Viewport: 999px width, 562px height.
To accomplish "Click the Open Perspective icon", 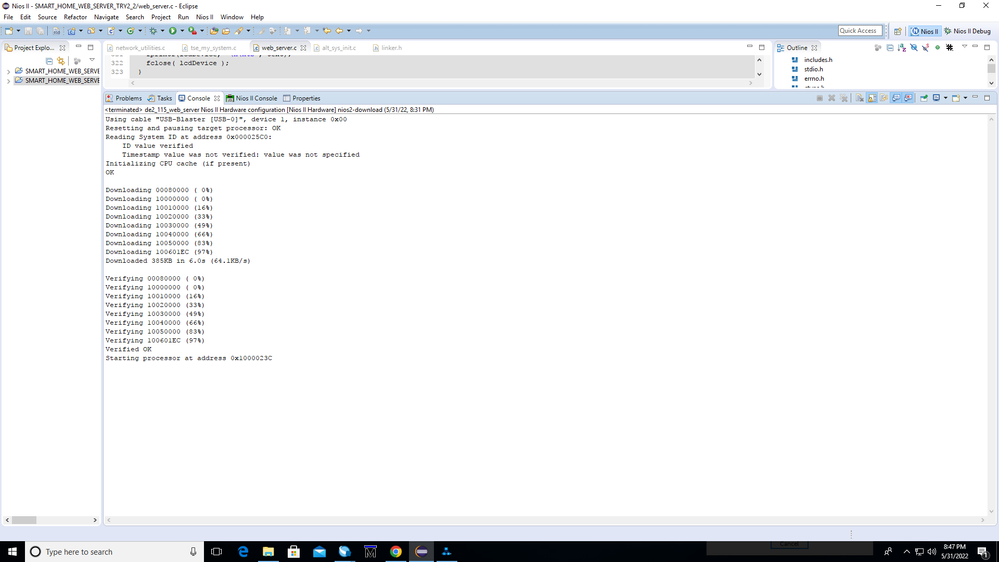I will (897, 31).
